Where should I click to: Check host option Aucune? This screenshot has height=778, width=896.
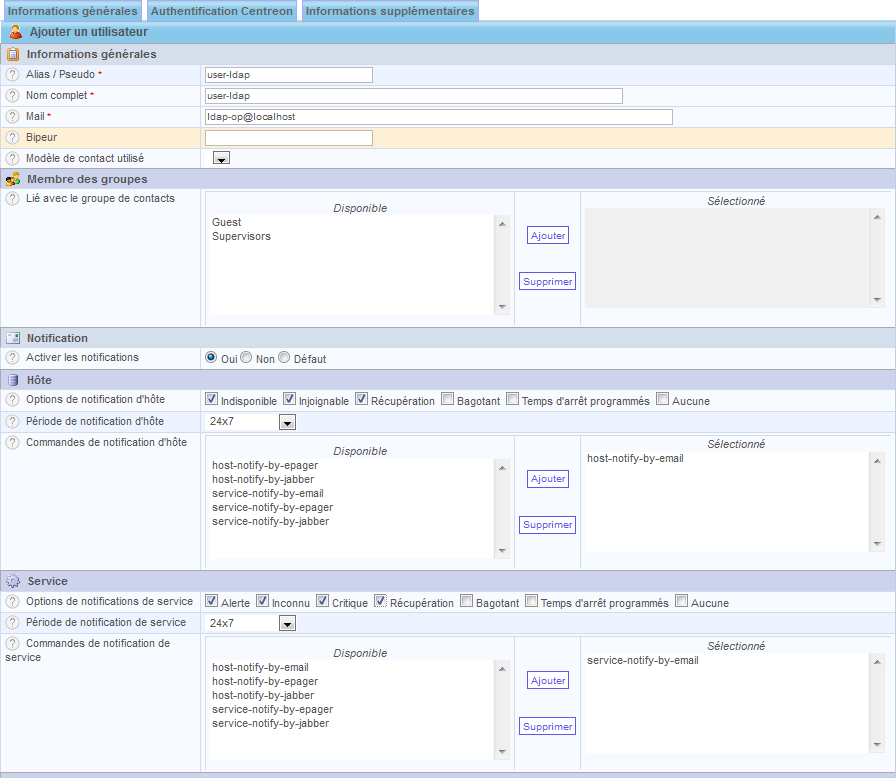click(662, 399)
